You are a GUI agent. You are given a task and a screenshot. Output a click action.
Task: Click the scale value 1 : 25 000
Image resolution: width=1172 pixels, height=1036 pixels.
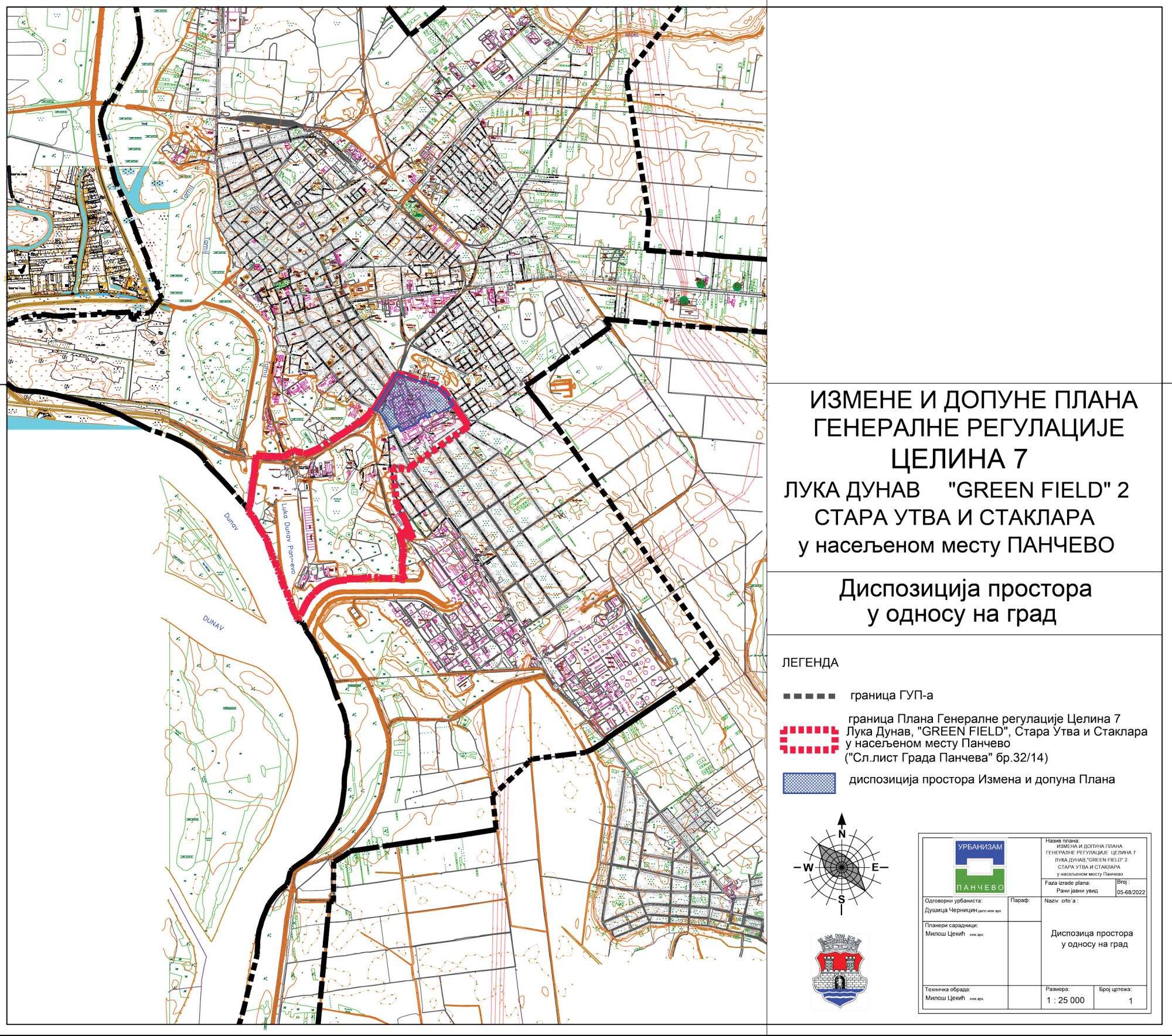point(1065,1000)
